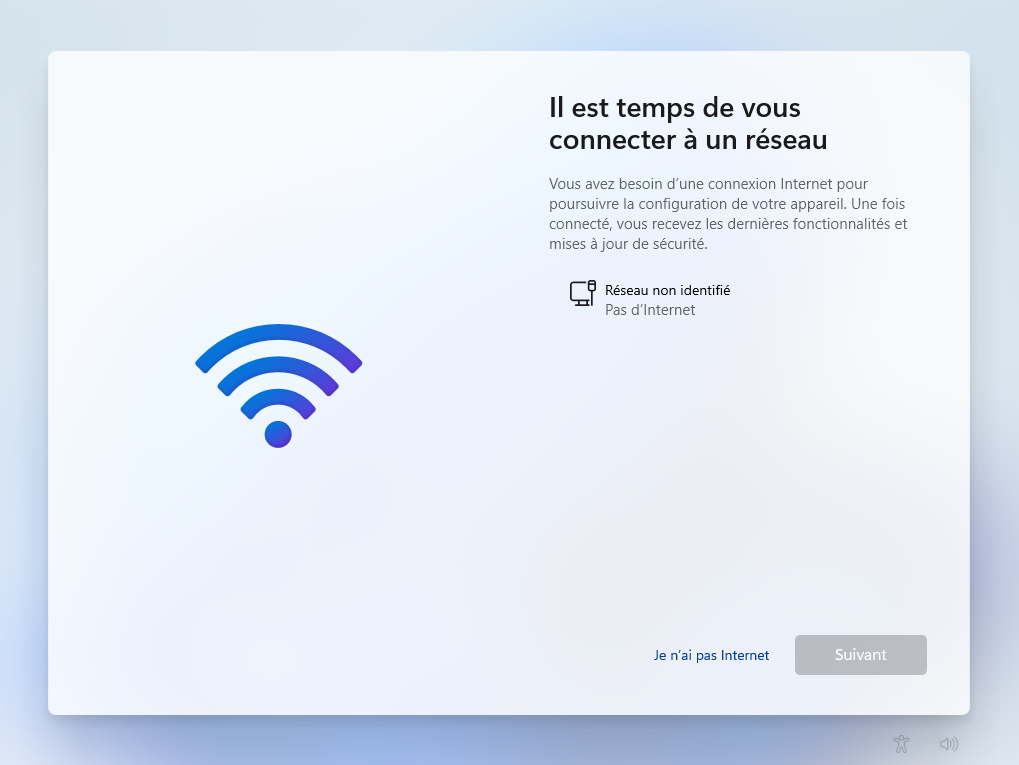
Task: Click the dot at the base of the Wi-Fi symbol
Action: [x=278, y=434]
